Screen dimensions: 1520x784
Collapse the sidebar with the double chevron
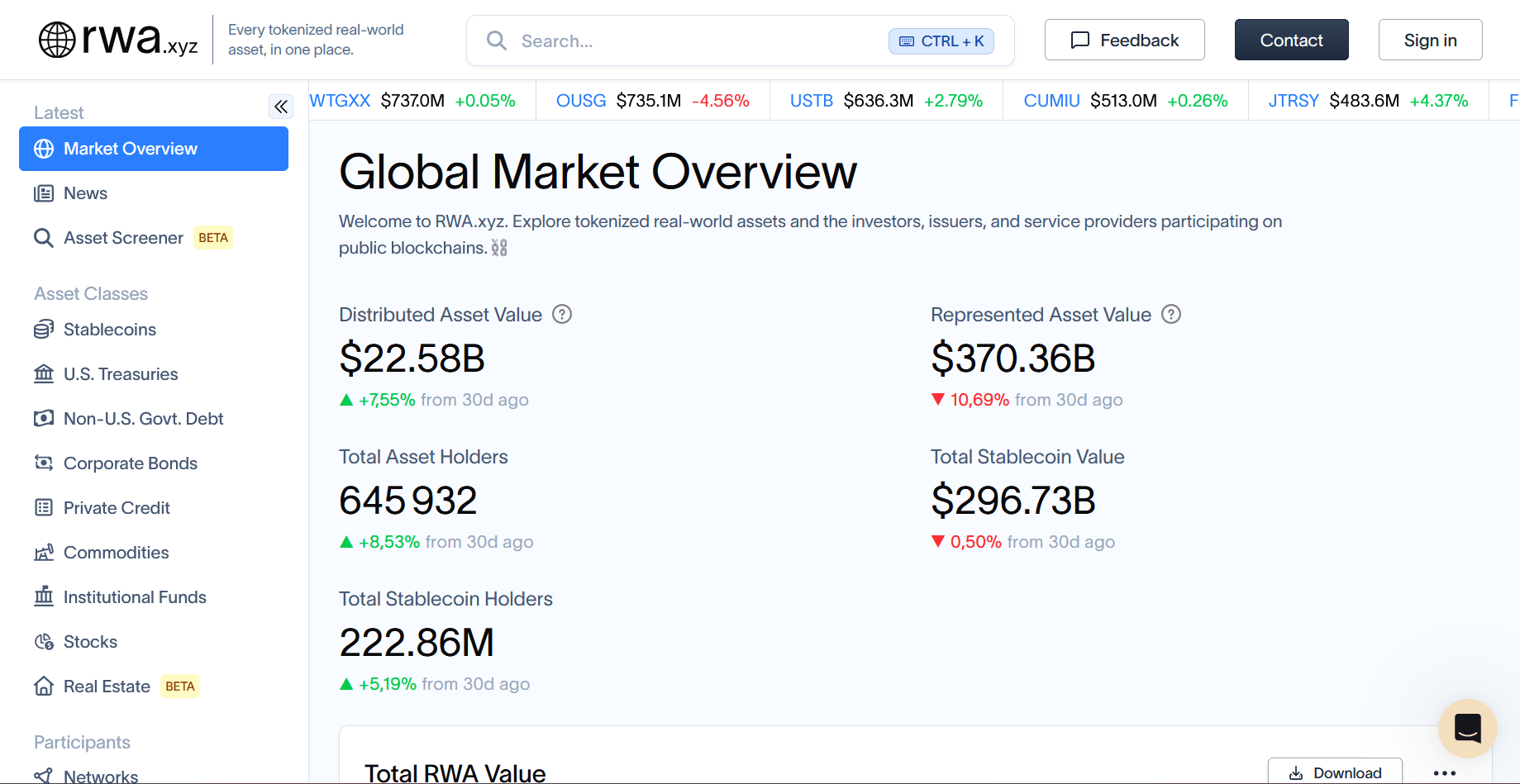pyautogui.click(x=281, y=107)
